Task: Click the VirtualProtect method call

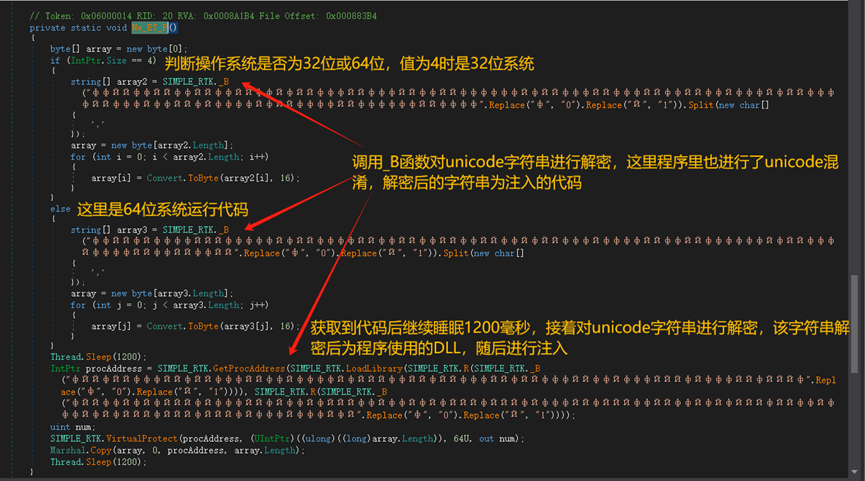Action: coord(141,439)
